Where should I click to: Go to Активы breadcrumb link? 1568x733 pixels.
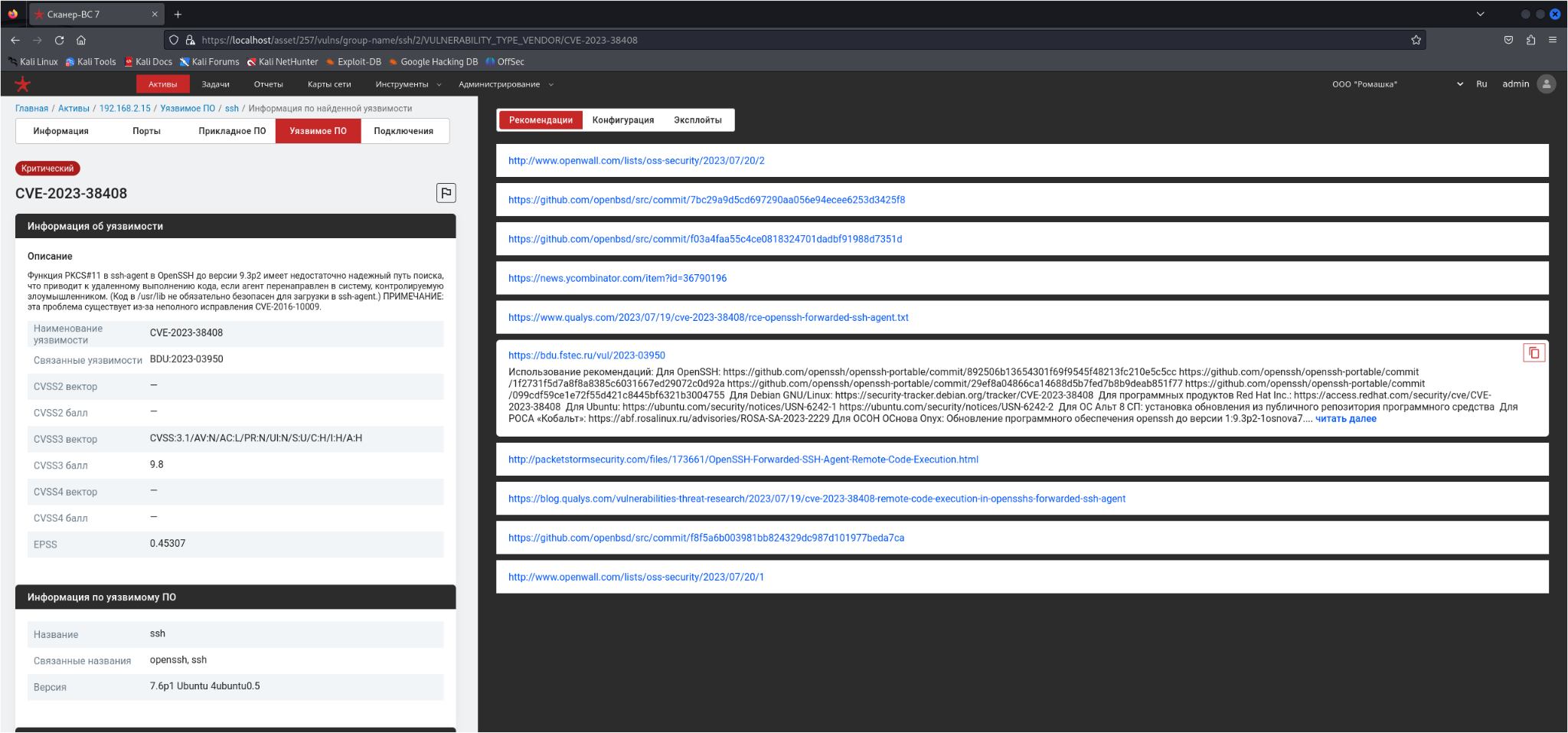(x=73, y=109)
